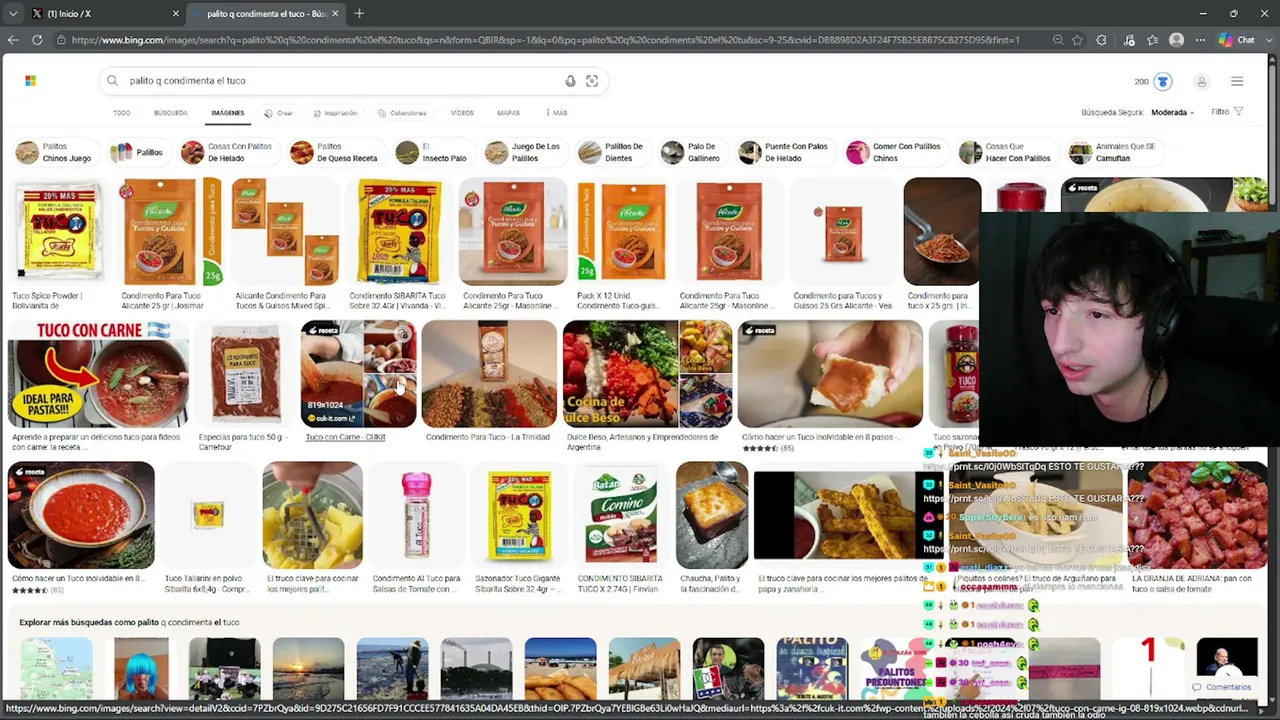Click the Bing search magnifier icon
1280x720 pixels.
click(113, 81)
